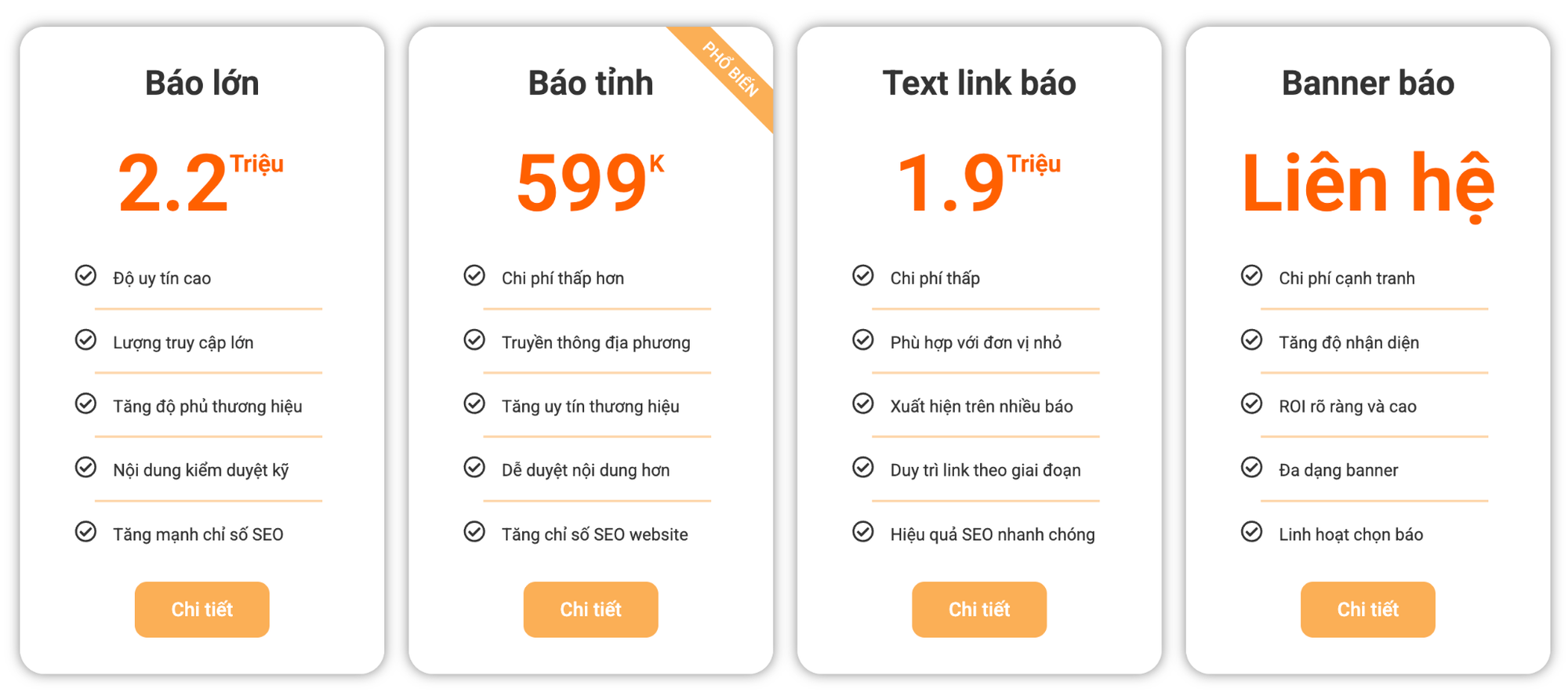Click the checkmark next to Hiệu quả SEO nhanh chóng
This screenshot has height=692, width=1568.
863,532
